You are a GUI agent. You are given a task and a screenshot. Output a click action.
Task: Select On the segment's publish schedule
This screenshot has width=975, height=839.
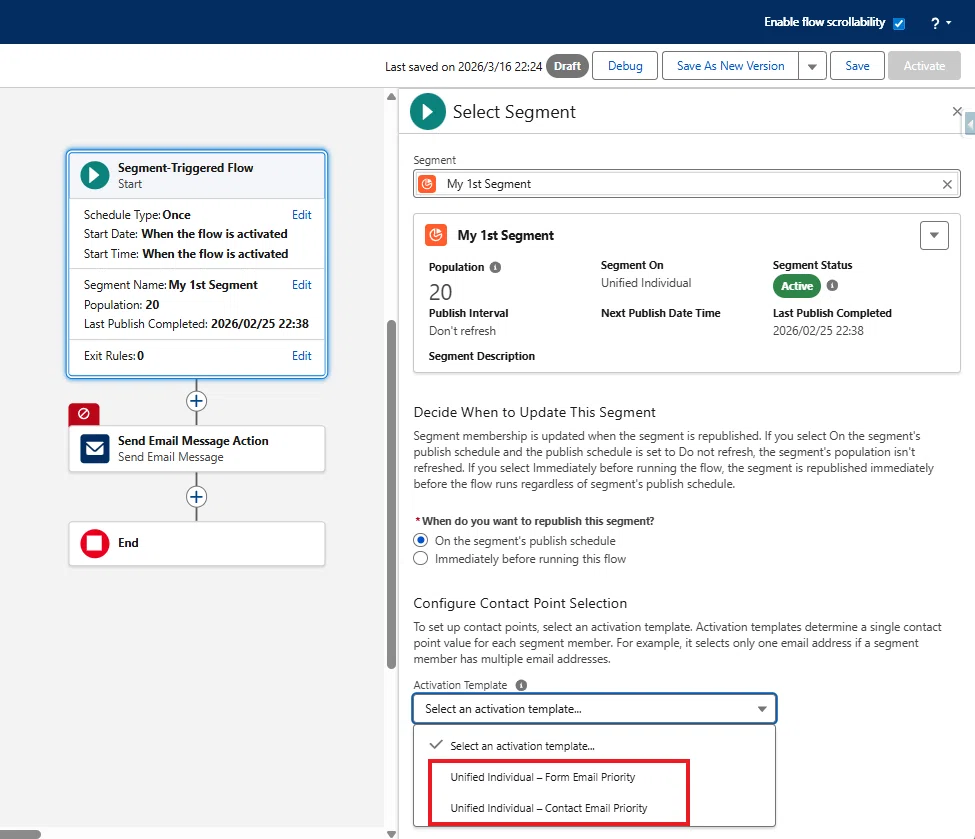(x=421, y=540)
